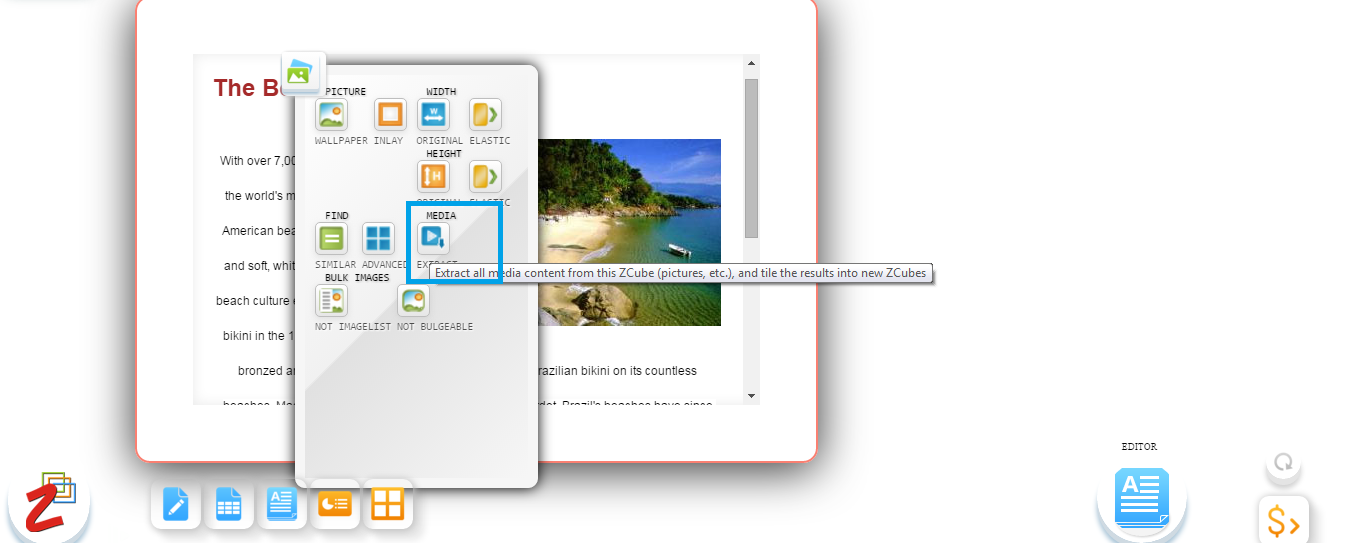The width and height of the screenshot is (1360, 552).
Task: Open Advanced find option
Action: 378,239
